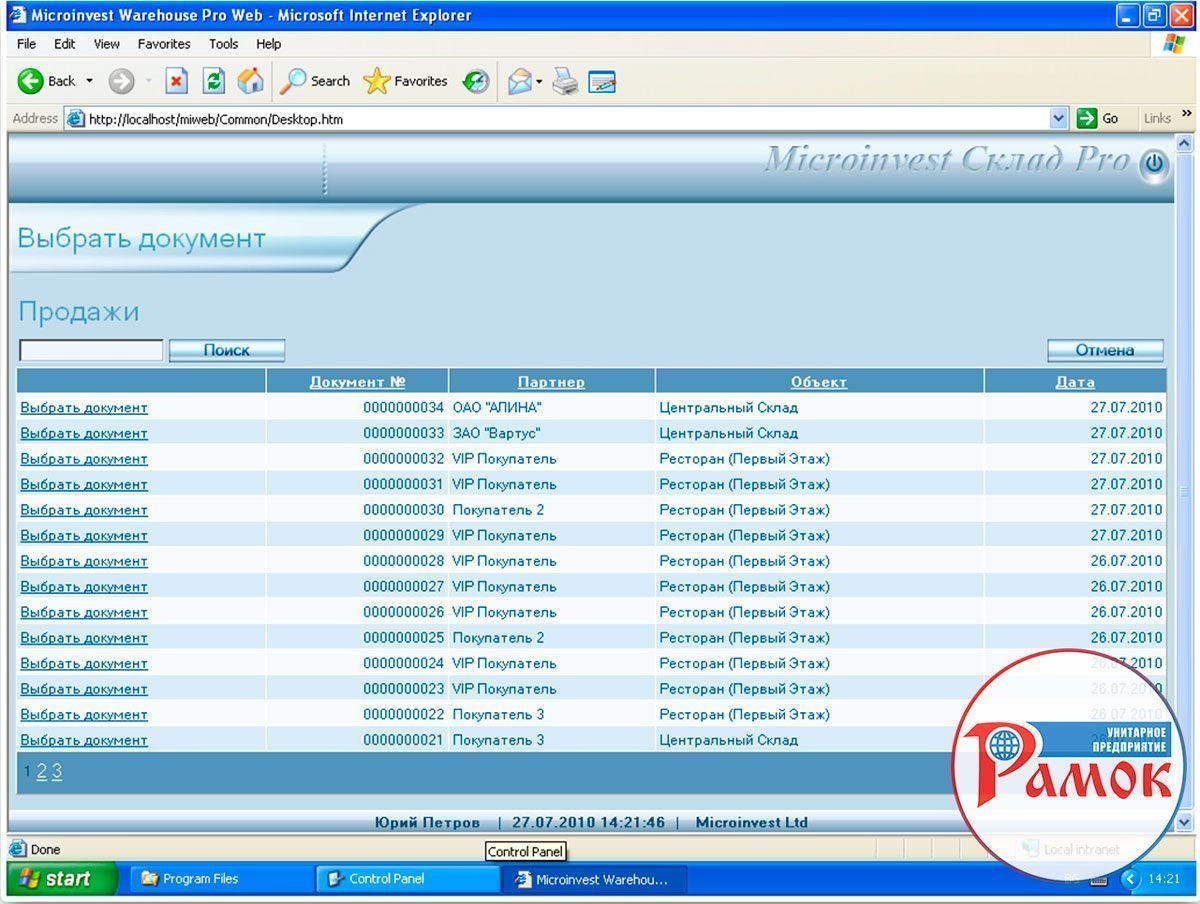Open the Back button history dropdown arrow

tap(89, 81)
